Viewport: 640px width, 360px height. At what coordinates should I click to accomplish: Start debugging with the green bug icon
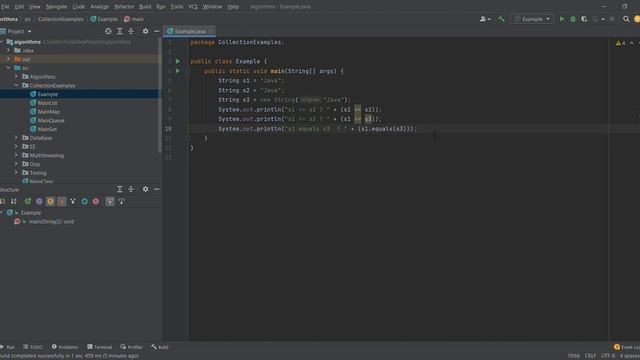click(x=573, y=19)
